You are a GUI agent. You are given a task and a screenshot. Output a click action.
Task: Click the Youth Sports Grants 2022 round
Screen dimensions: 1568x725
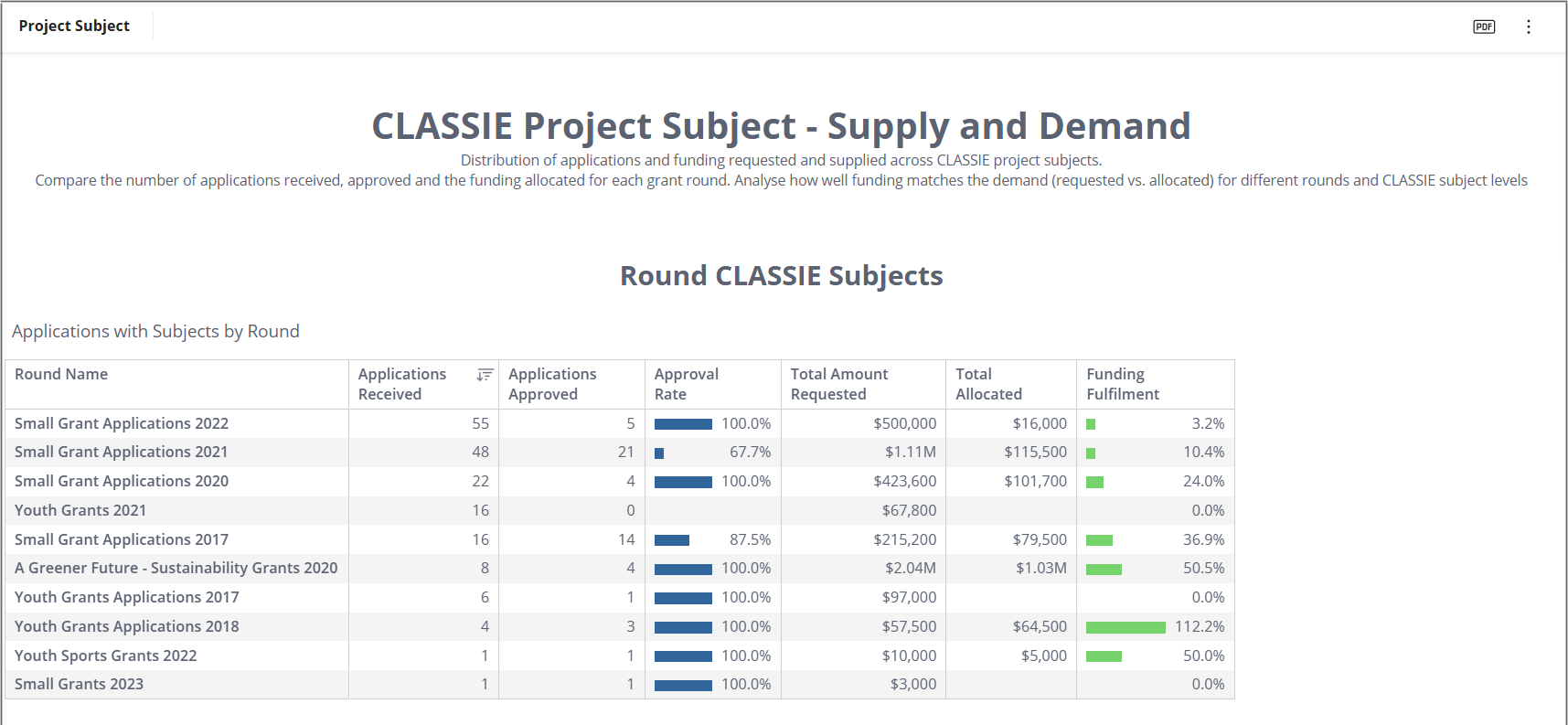tap(105, 656)
